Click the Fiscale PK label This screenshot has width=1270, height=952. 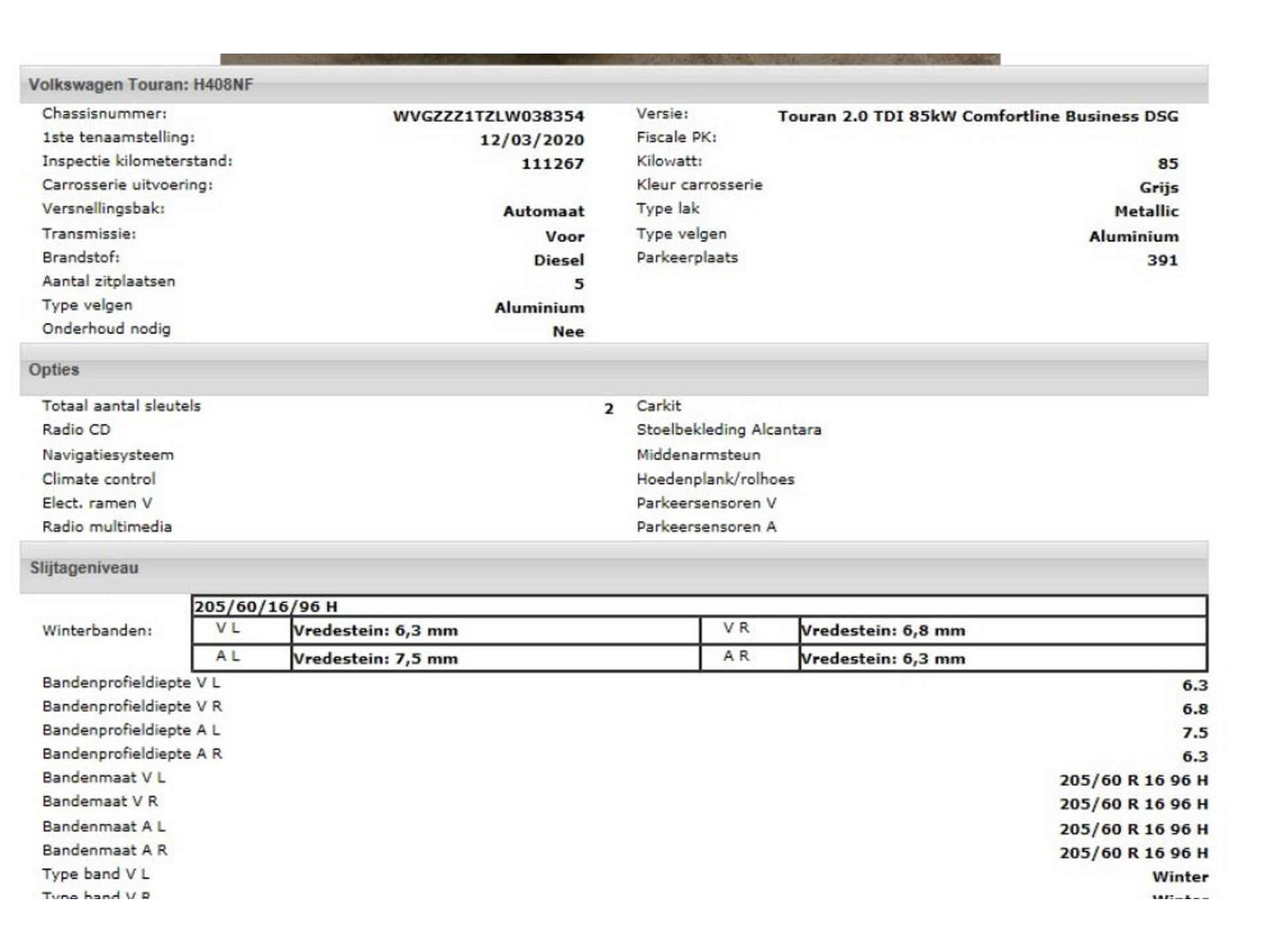coord(676,138)
